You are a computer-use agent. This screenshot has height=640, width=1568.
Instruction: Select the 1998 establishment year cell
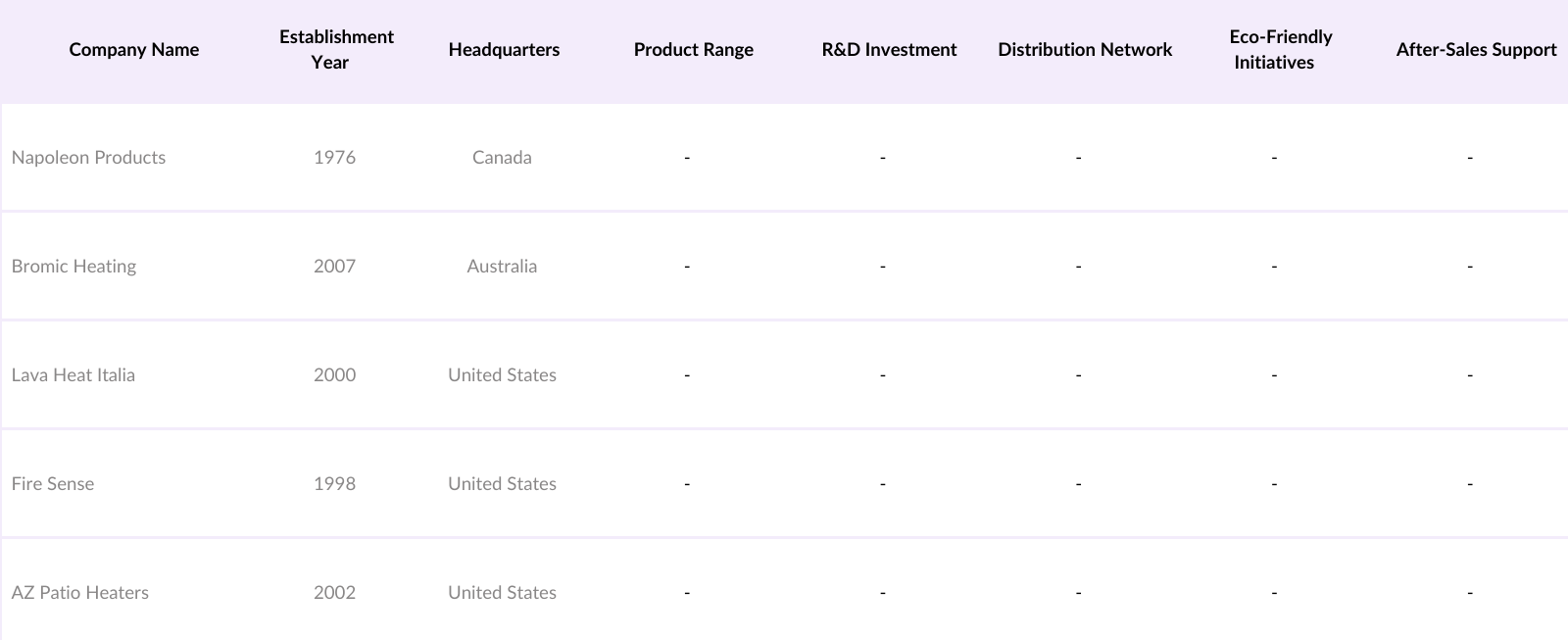click(334, 484)
